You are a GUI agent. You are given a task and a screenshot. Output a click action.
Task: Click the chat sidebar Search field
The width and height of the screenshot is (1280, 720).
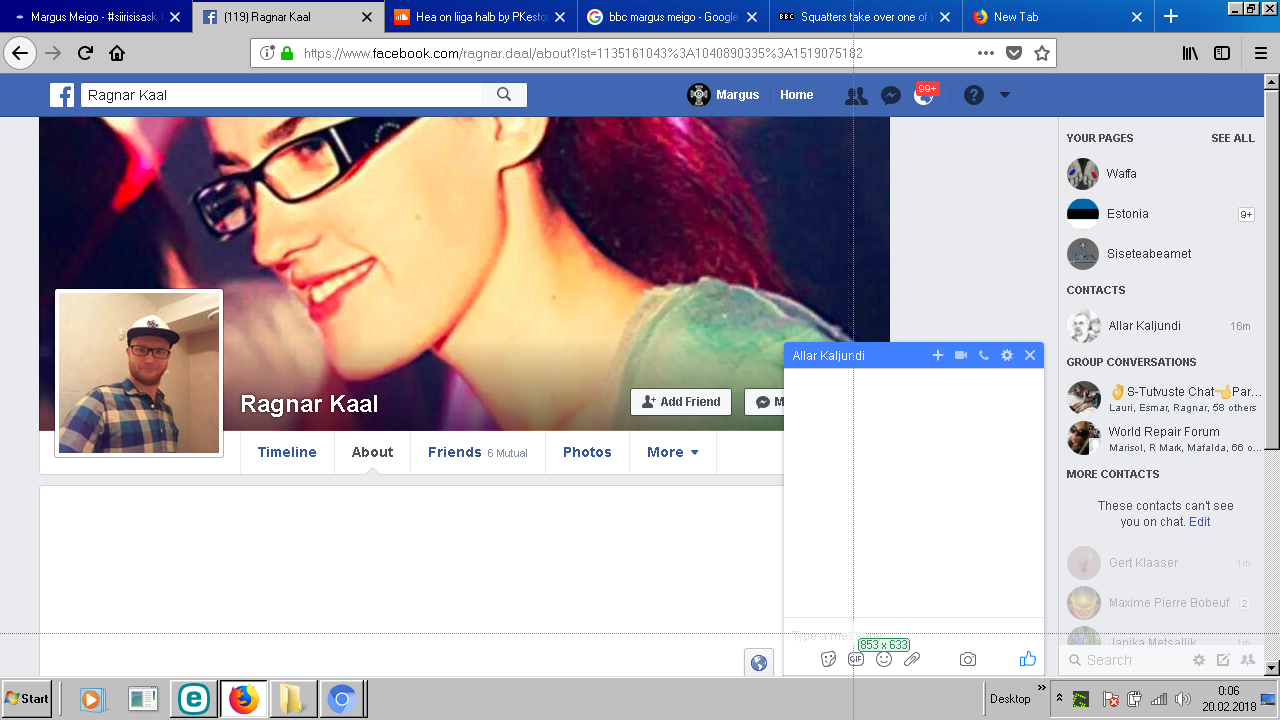point(1125,660)
